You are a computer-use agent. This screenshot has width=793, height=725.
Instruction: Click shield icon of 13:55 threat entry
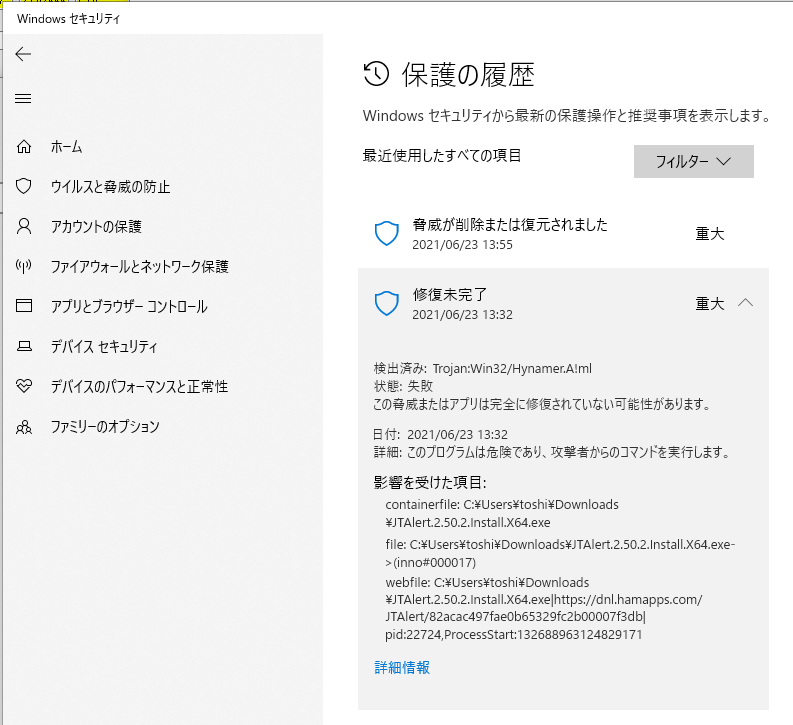click(x=387, y=234)
